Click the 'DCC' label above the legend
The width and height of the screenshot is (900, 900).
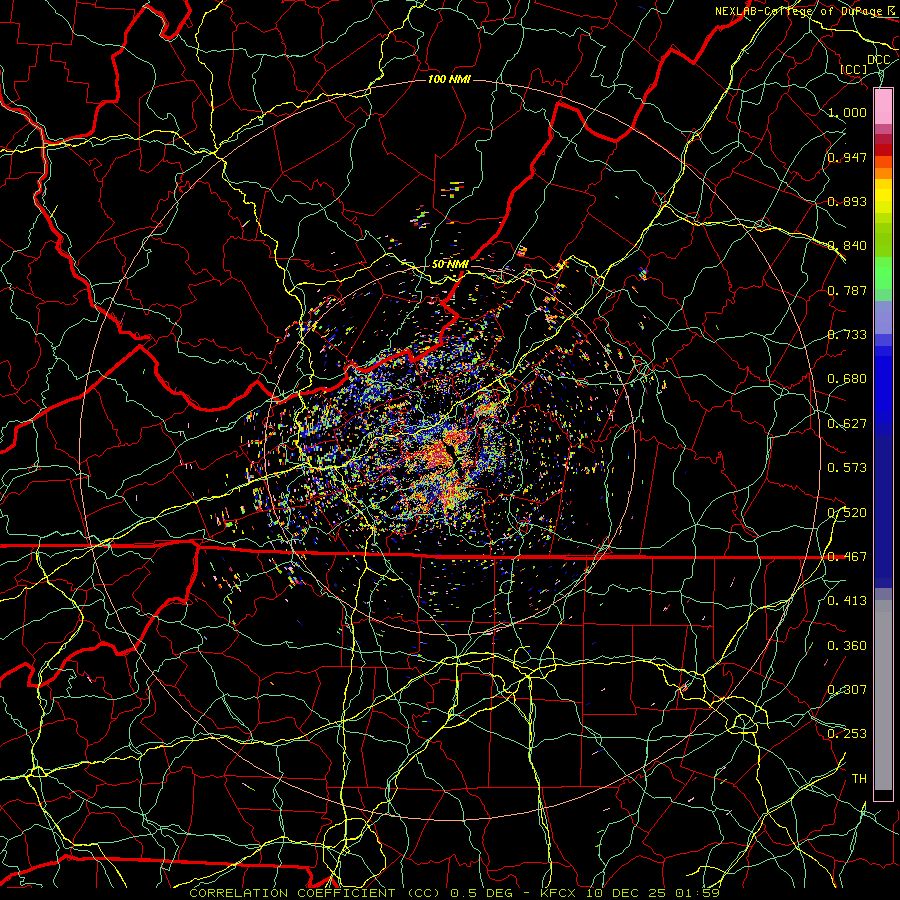(x=878, y=60)
